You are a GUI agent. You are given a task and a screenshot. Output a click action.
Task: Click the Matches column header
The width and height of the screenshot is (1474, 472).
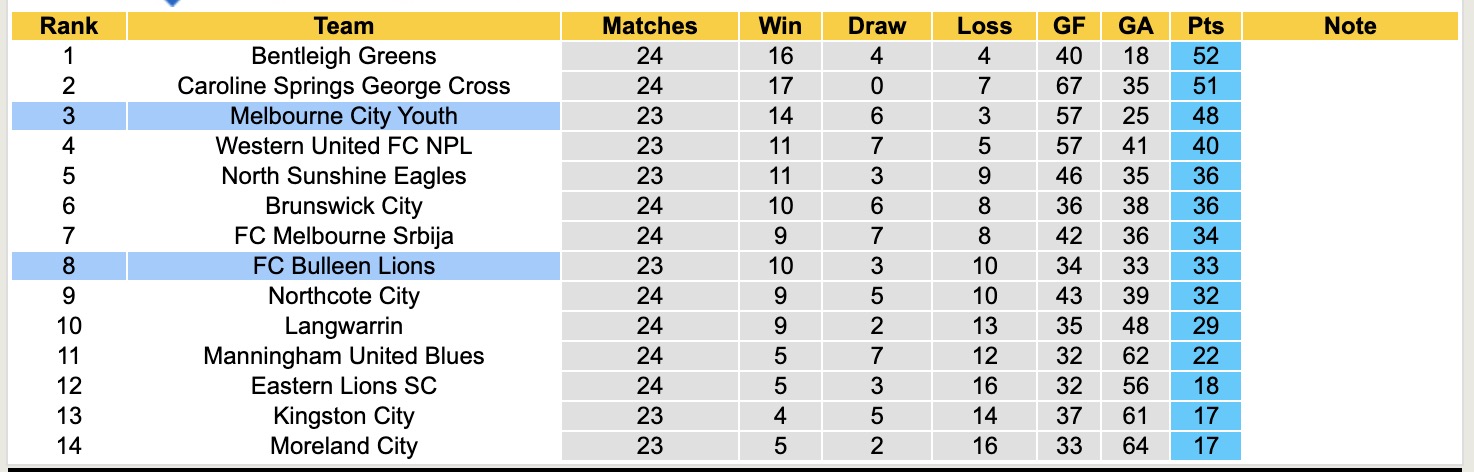point(649,26)
